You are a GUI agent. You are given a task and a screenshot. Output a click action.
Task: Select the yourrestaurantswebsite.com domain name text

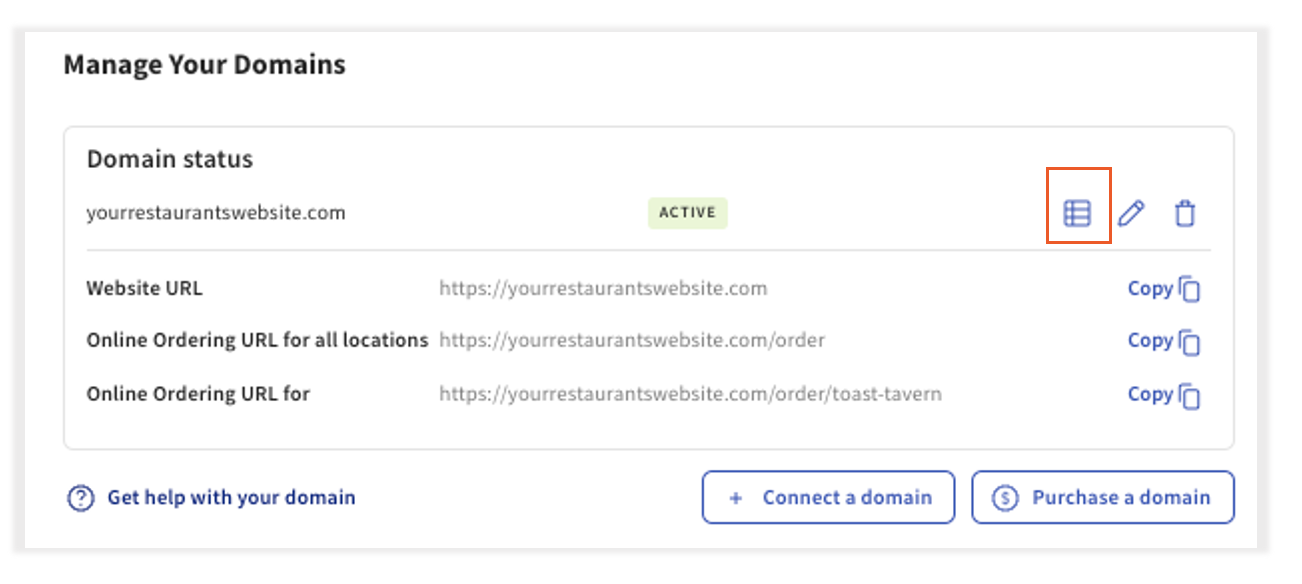point(215,212)
